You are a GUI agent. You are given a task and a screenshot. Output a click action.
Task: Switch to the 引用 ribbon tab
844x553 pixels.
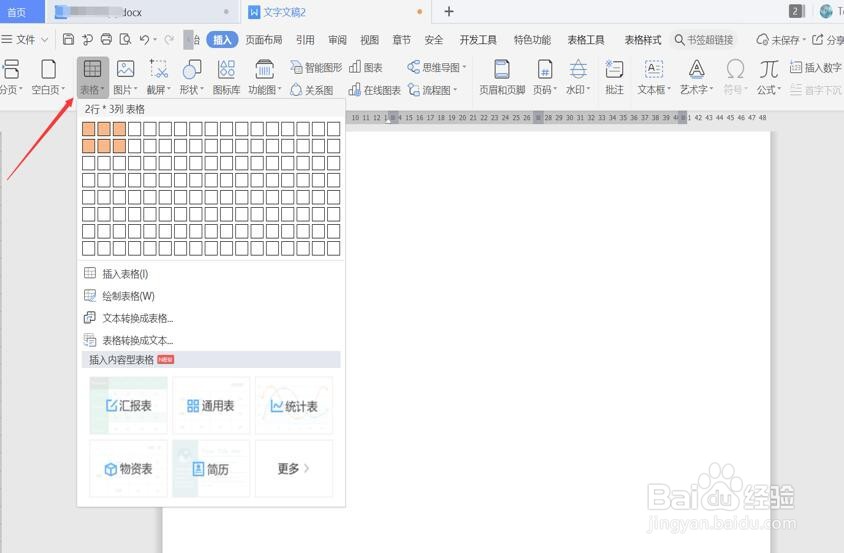click(305, 40)
